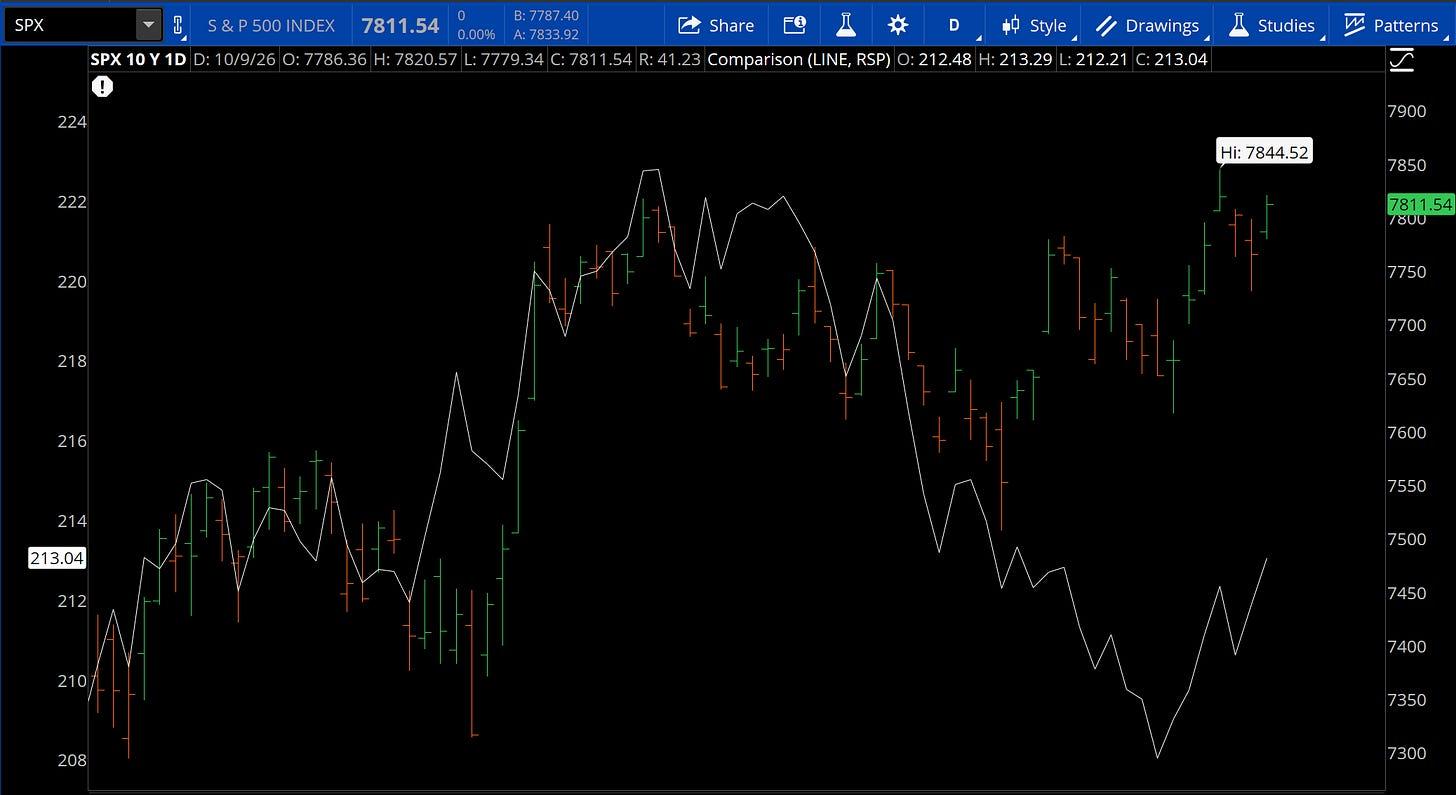Image resolution: width=1456 pixels, height=795 pixels.
Task: Click the axis scale curve icon
Action: click(1402, 61)
